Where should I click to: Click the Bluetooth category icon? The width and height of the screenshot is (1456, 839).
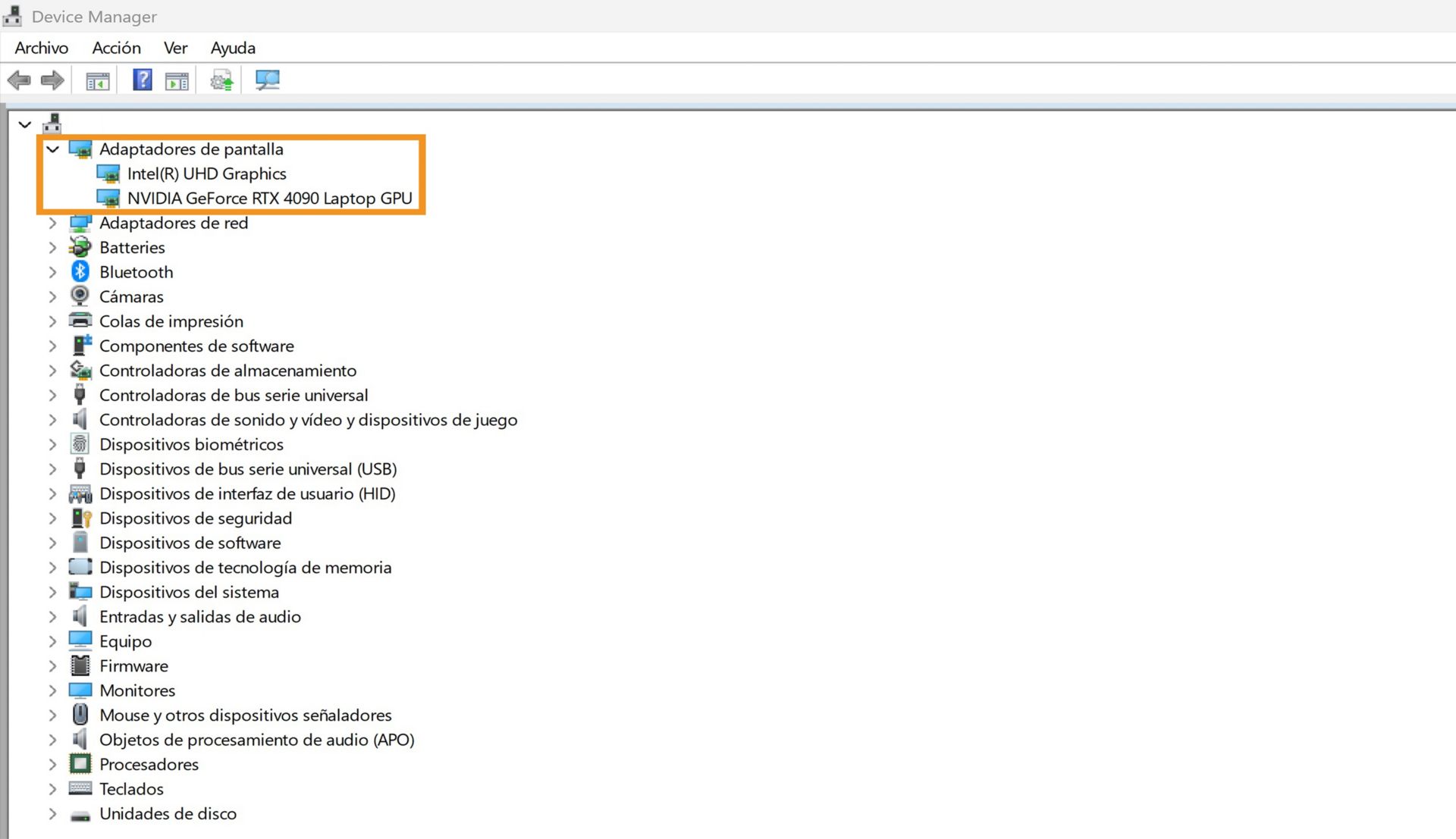80,271
